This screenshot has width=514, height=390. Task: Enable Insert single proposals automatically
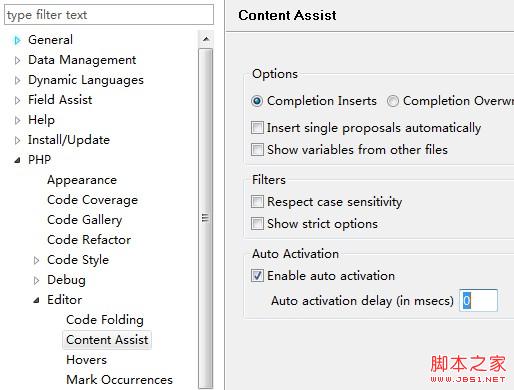pos(257,128)
